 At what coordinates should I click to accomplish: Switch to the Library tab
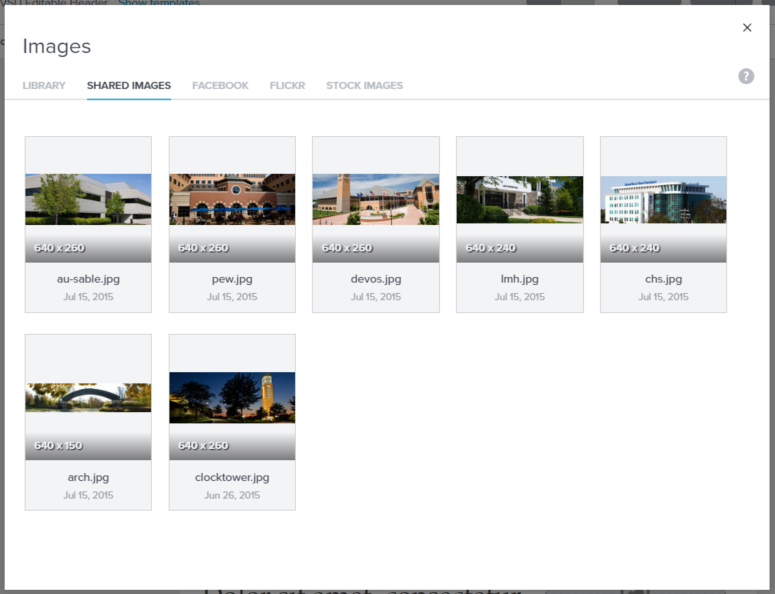(x=44, y=86)
